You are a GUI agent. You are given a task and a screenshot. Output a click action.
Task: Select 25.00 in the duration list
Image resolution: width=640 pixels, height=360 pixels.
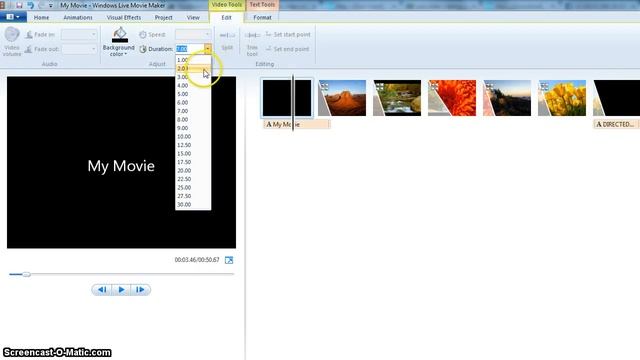(193, 188)
